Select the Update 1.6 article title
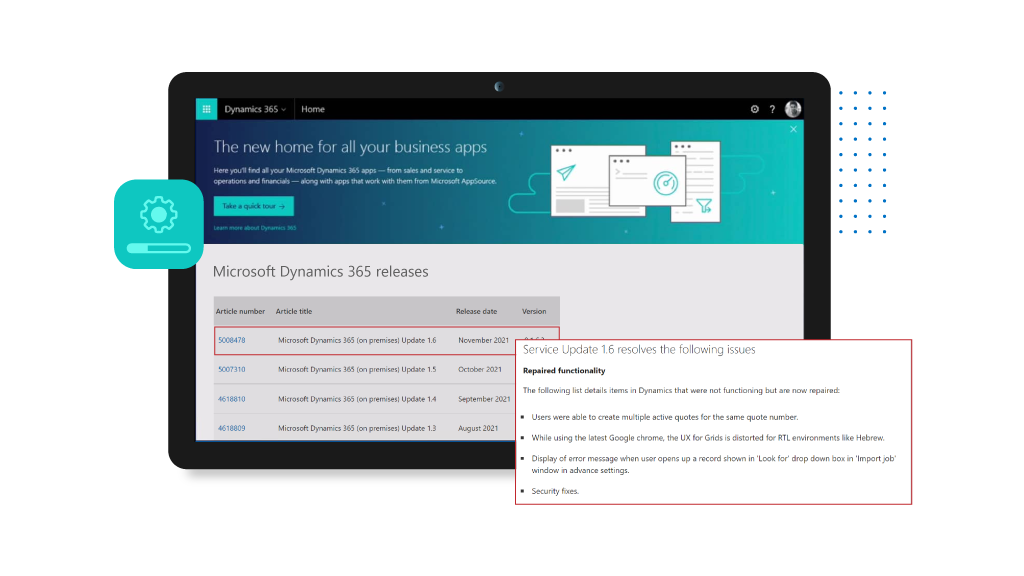The image size is (1024, 576). pyautogui.click(x=357, y=340)
